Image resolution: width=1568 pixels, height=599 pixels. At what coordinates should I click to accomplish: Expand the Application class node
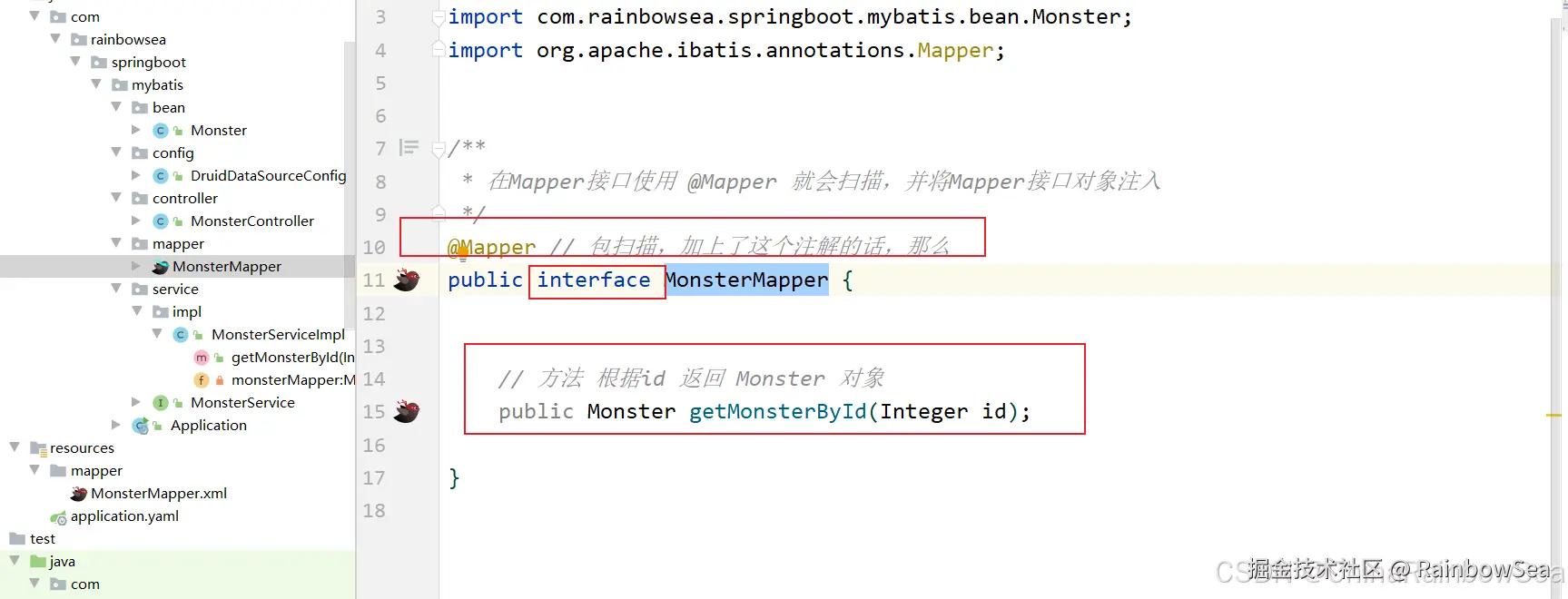[116, 425]
